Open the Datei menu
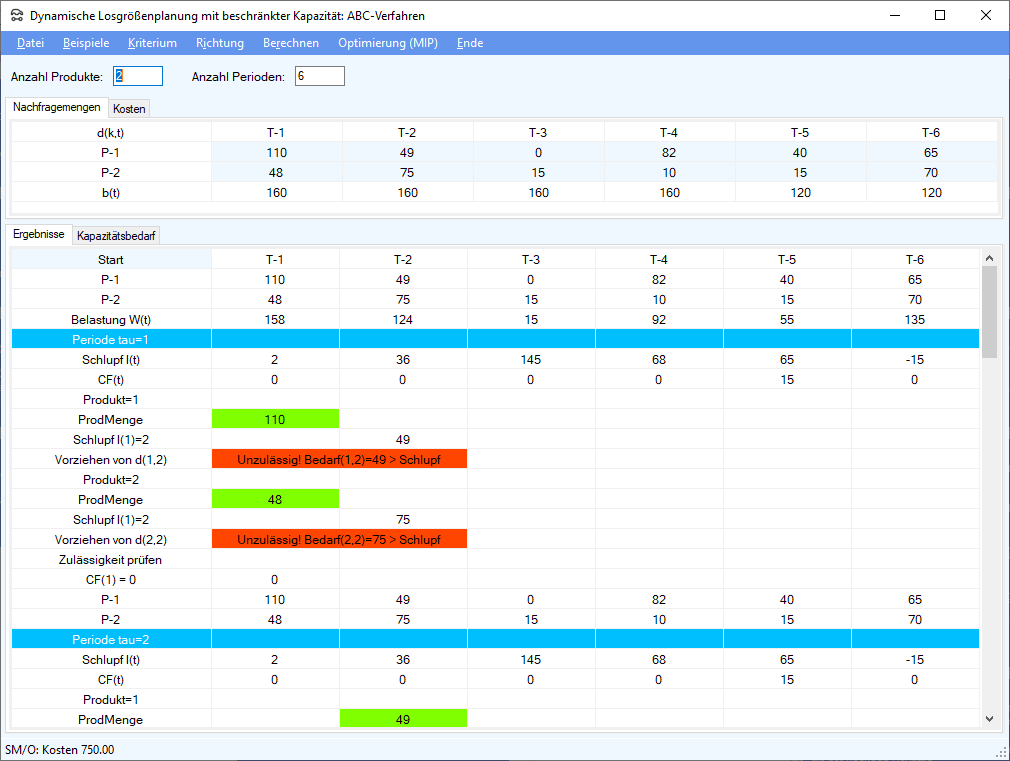This screenshot has width=1010, height=761. click(31, 43)
